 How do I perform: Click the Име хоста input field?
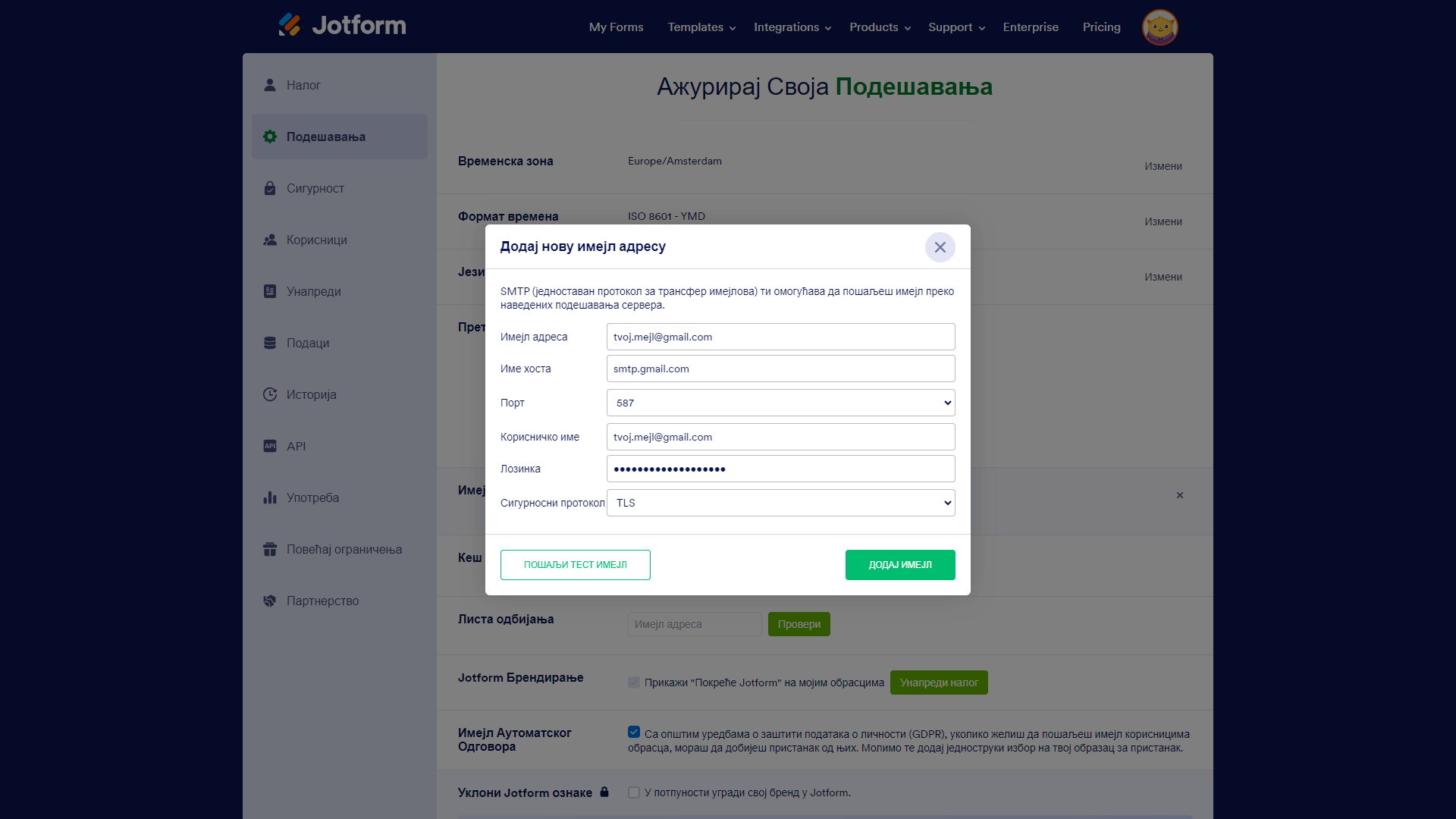pos(780,369)
